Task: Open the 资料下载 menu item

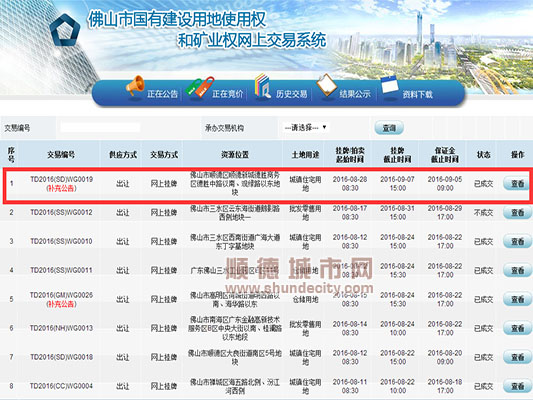Action: [418, 94]
